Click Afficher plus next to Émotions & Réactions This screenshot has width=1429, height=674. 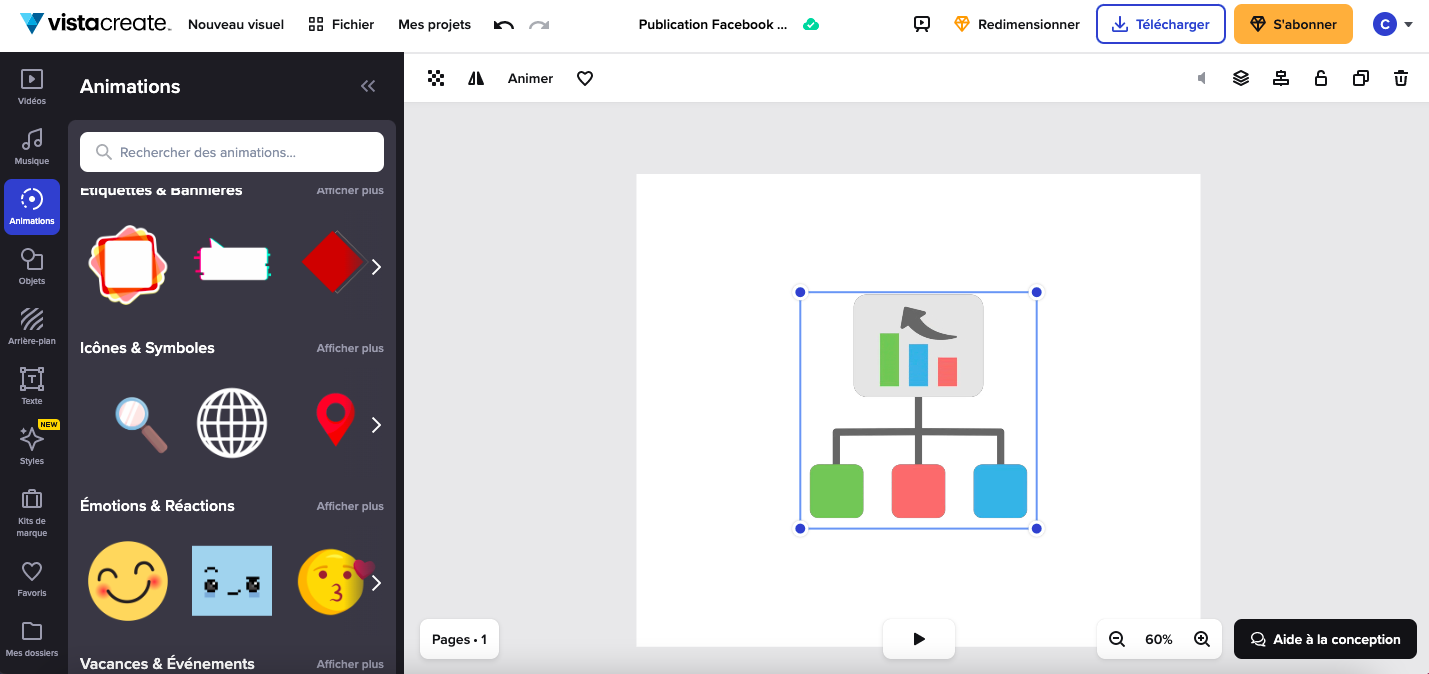350,506
